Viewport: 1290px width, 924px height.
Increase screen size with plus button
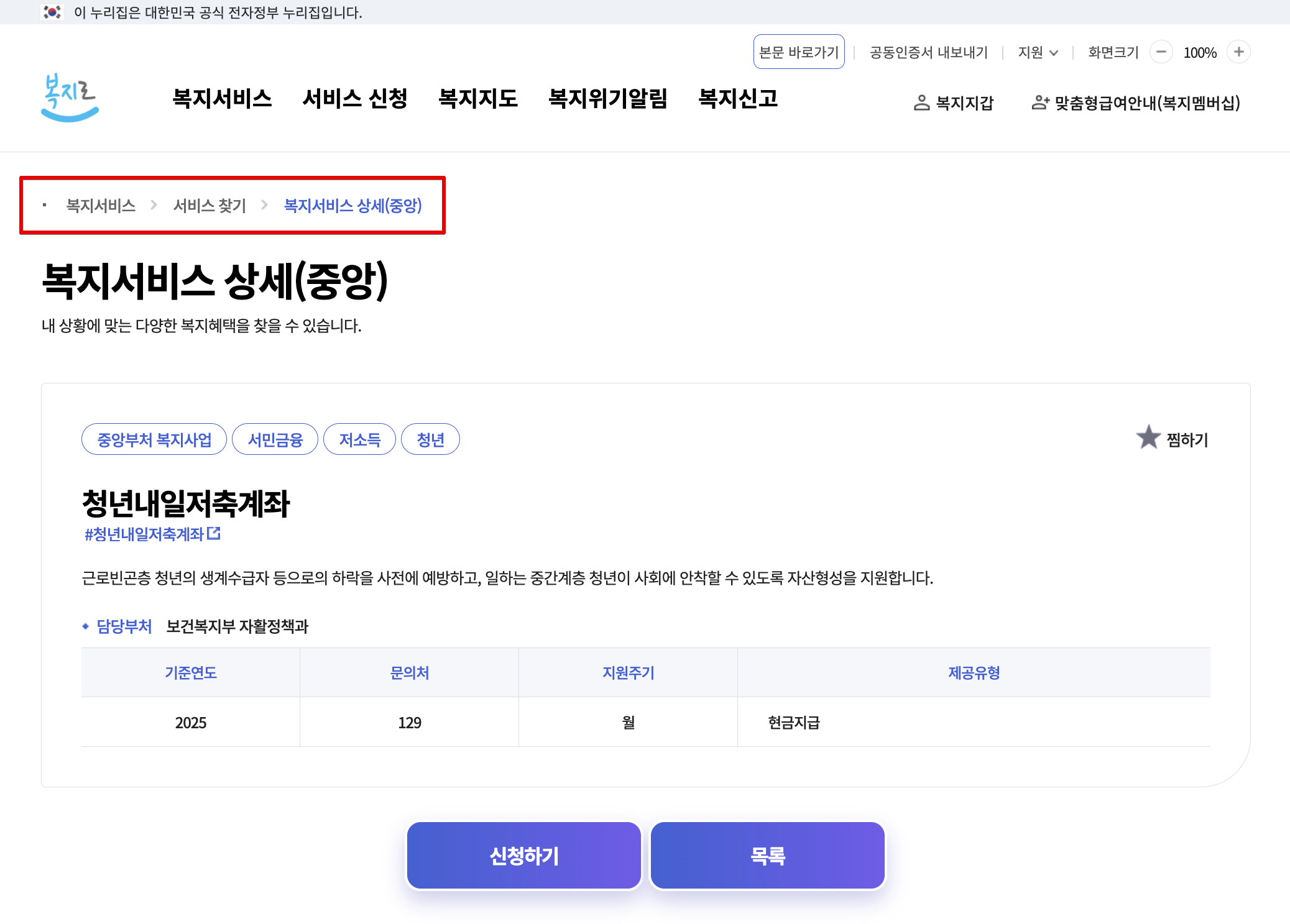pyautogui.click(x=1238, y=52)
